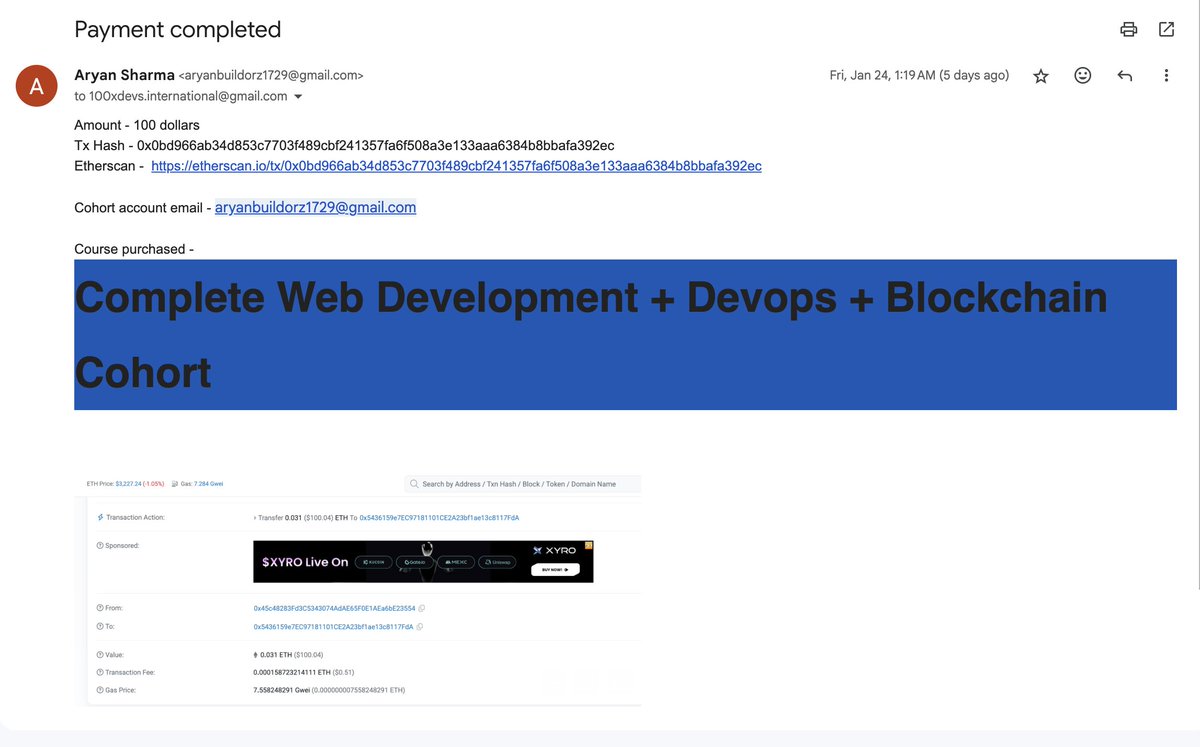Click the 'Payment completed' subject line
The width and height of the screenshot is (1200, 747).
click(x=178, y=29)
